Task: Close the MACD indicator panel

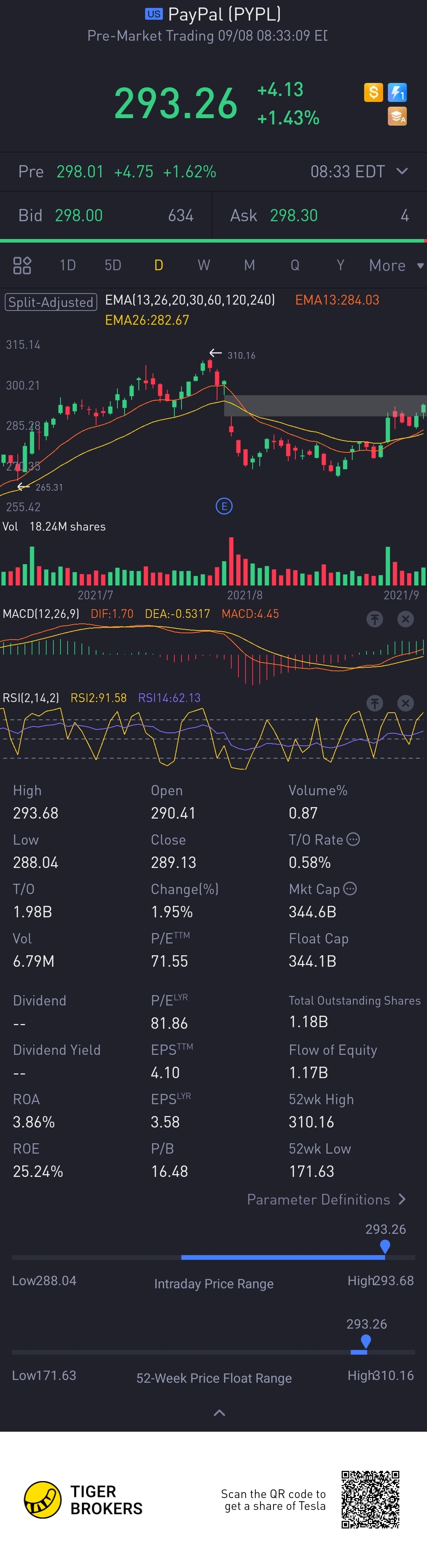Action: click(406, 619)
